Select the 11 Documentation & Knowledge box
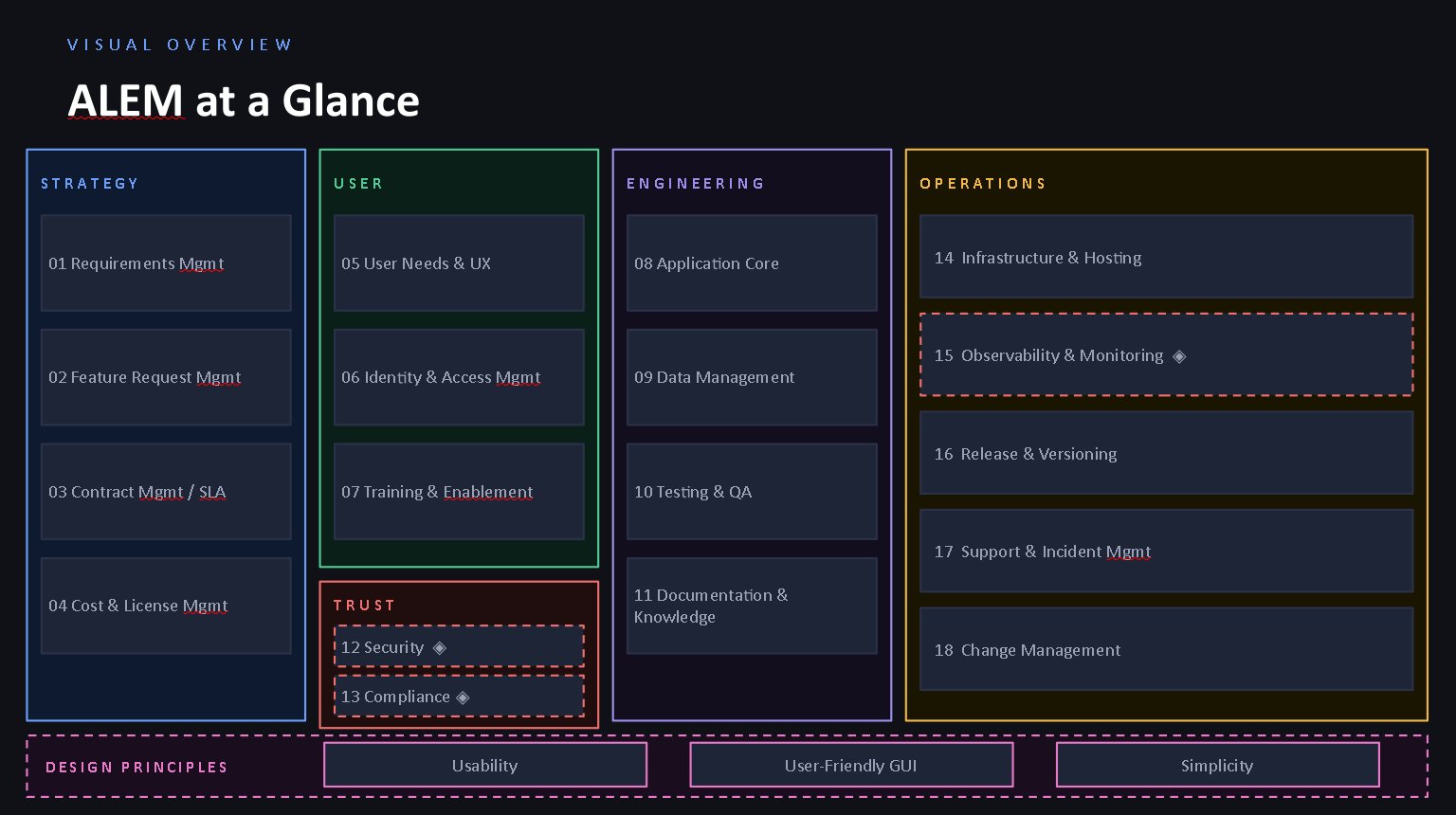 752,606
